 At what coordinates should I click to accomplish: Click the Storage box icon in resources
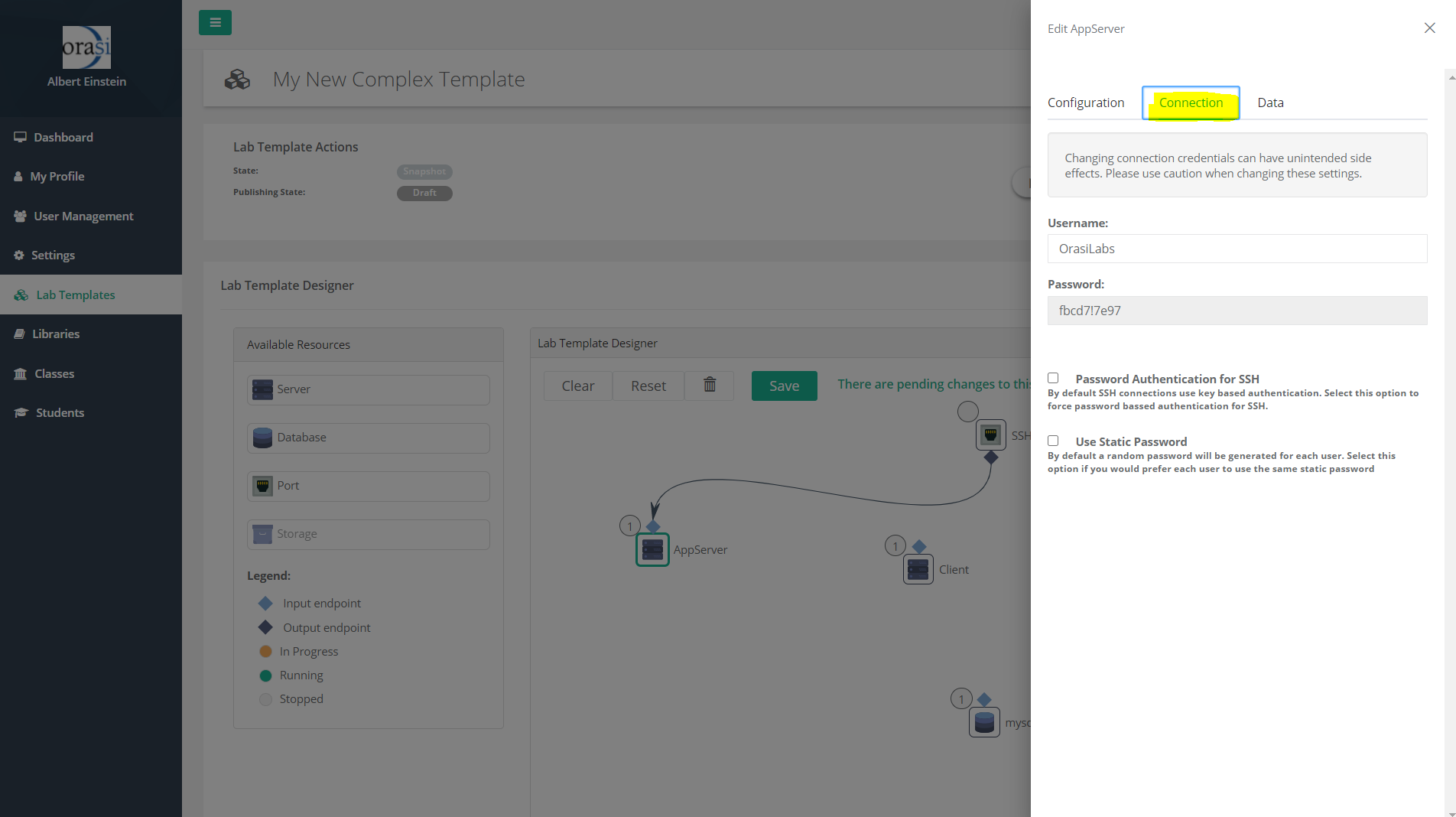262,534
